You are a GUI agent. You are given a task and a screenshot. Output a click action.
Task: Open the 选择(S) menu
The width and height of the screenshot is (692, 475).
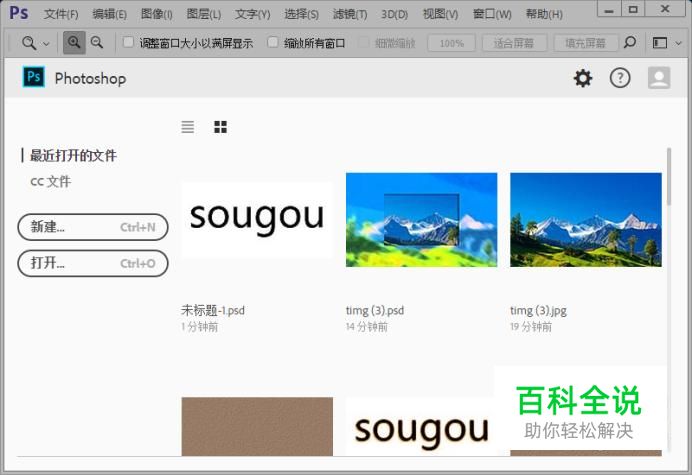(x=301, y=14)
